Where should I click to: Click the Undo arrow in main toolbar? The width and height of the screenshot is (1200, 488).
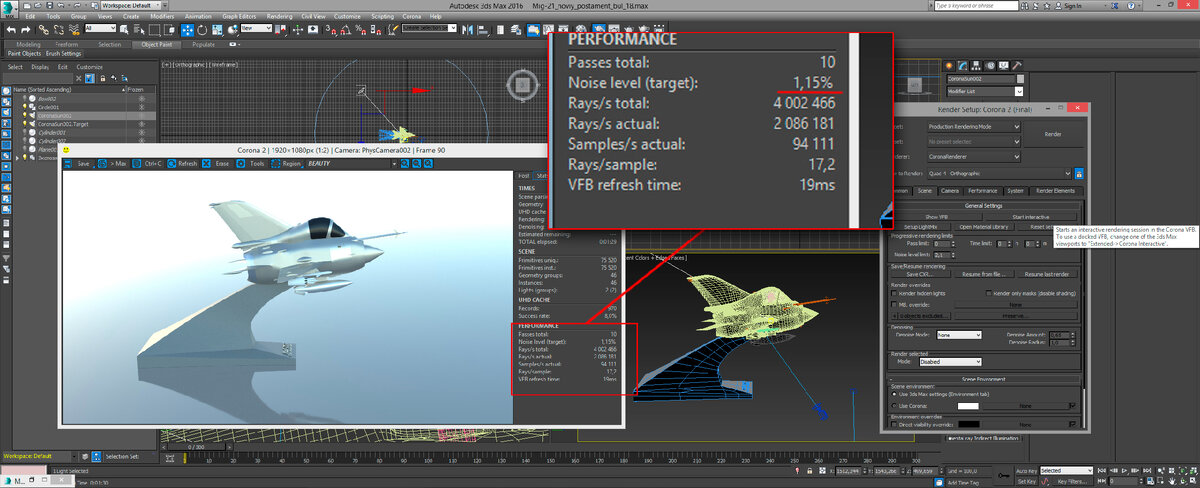point(11,30)
